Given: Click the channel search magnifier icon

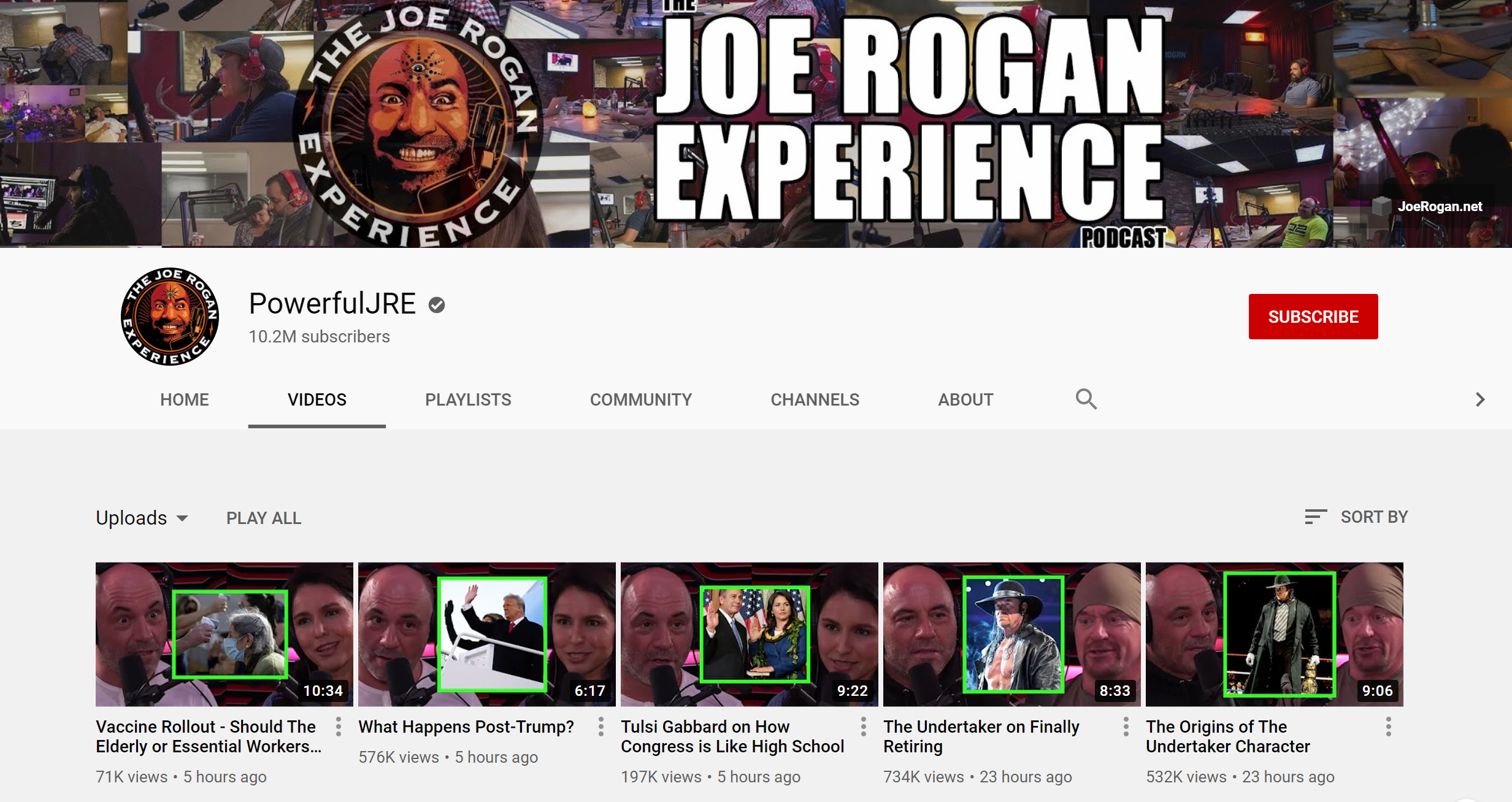Looking at the screenshot, I should (1086, 399).
